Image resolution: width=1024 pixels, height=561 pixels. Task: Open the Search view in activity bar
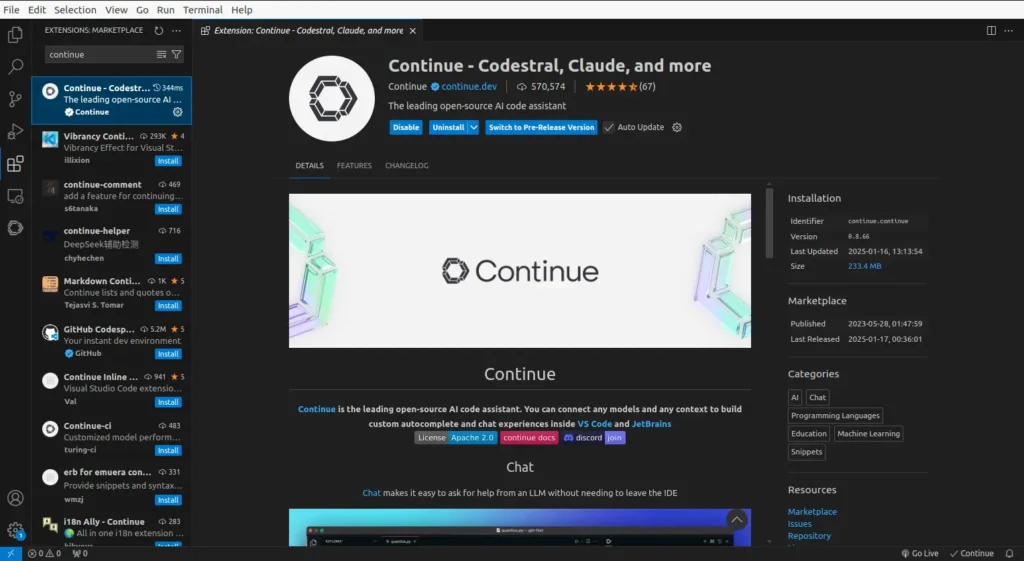pos(15,67)
